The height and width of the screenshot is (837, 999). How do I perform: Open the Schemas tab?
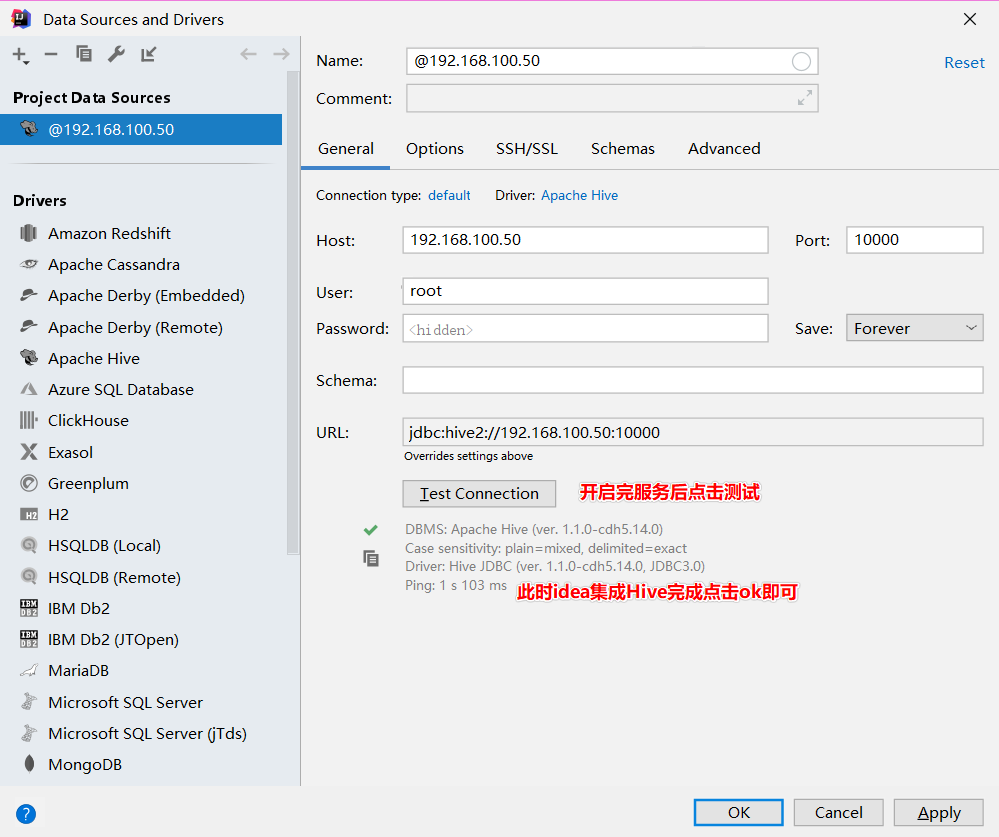point(622,148)
